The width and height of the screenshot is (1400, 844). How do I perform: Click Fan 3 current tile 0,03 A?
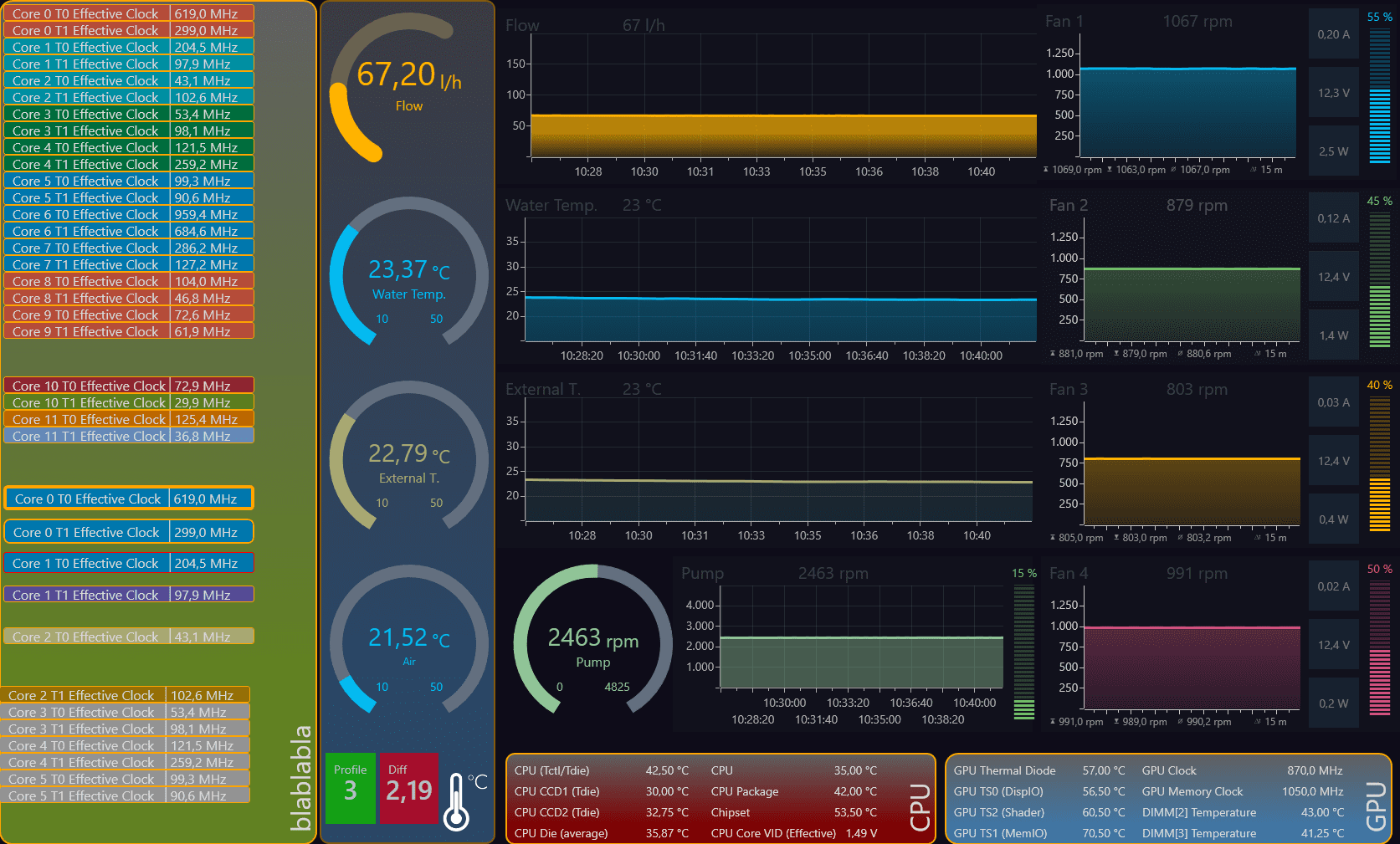[x=1333, y=402]
